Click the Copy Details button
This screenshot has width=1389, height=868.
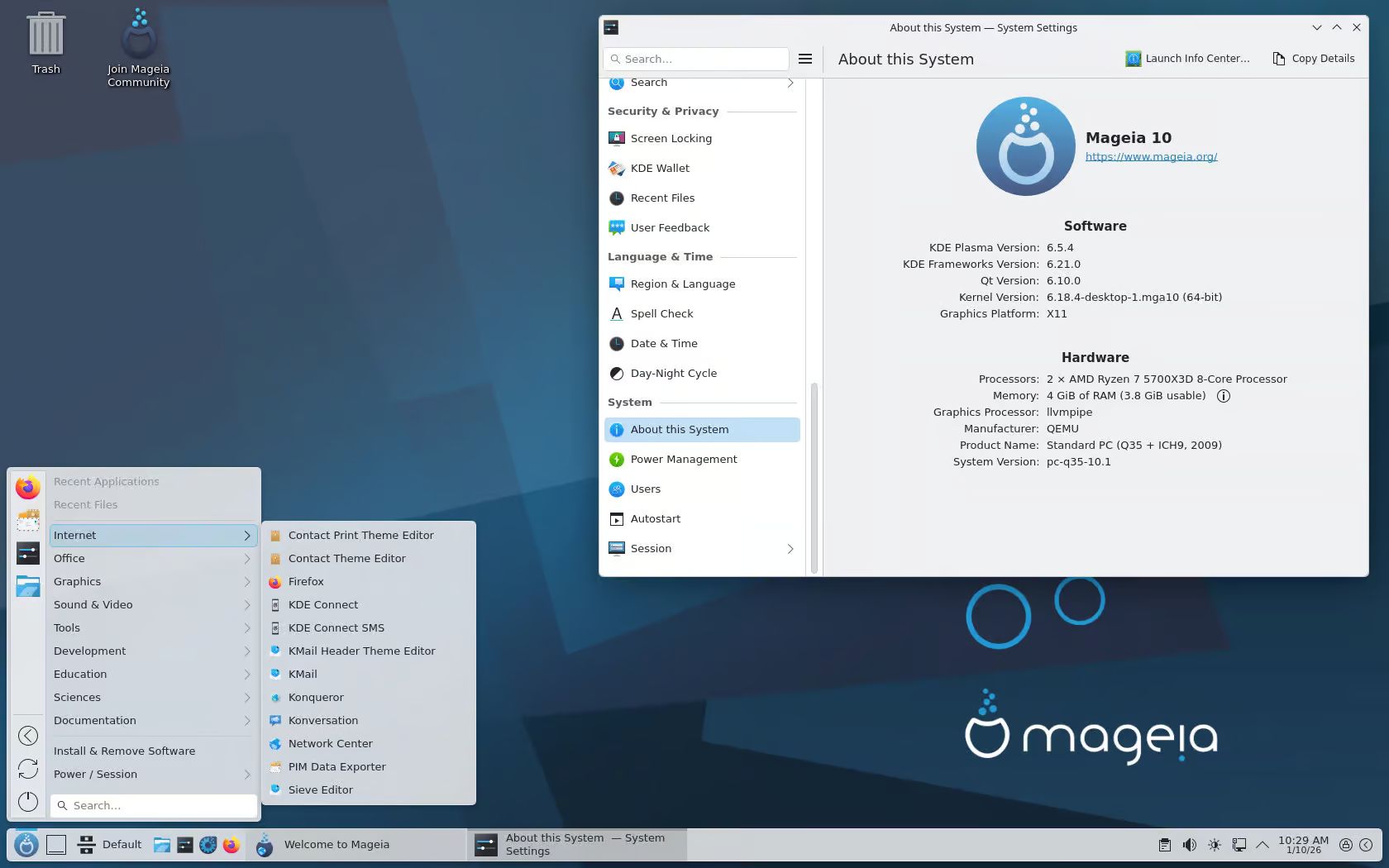coord(1313,59)
